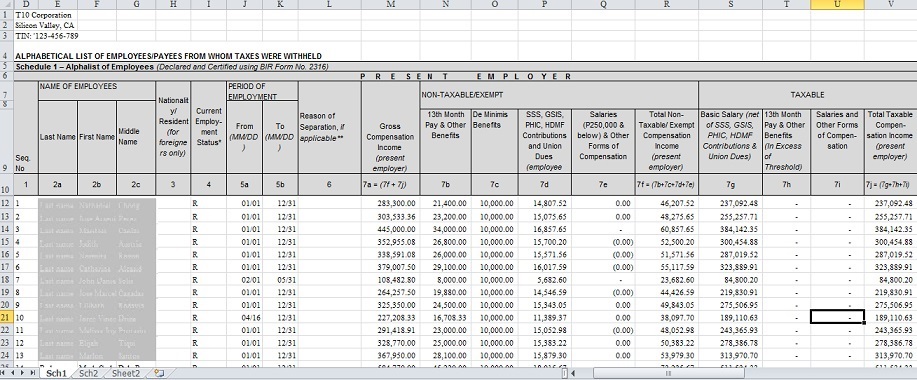The image size is (917, 380).
Task: Open the Sheet2 tab
Action: point(126,373)
